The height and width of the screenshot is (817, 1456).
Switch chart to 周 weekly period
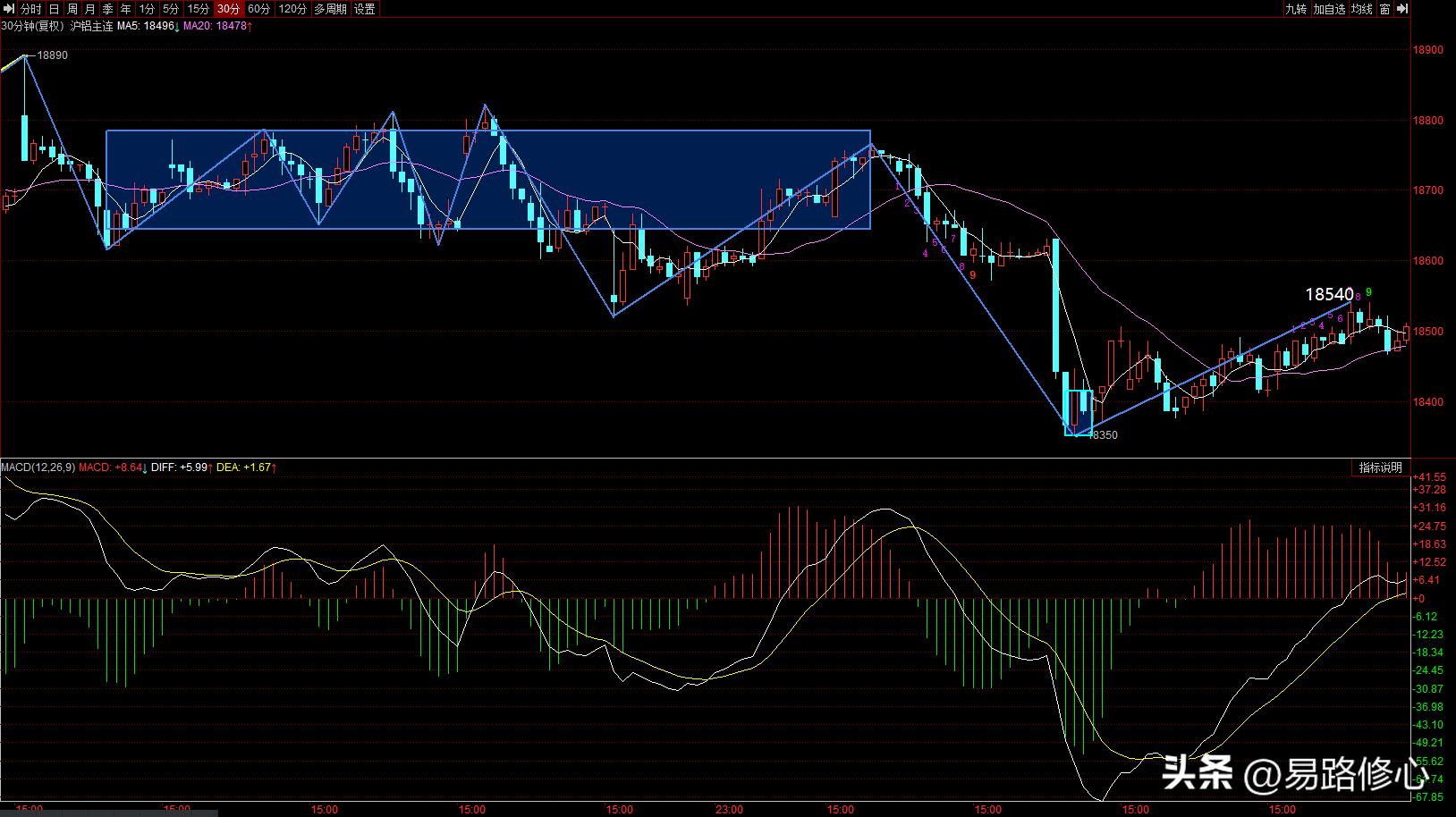[72, 9]
